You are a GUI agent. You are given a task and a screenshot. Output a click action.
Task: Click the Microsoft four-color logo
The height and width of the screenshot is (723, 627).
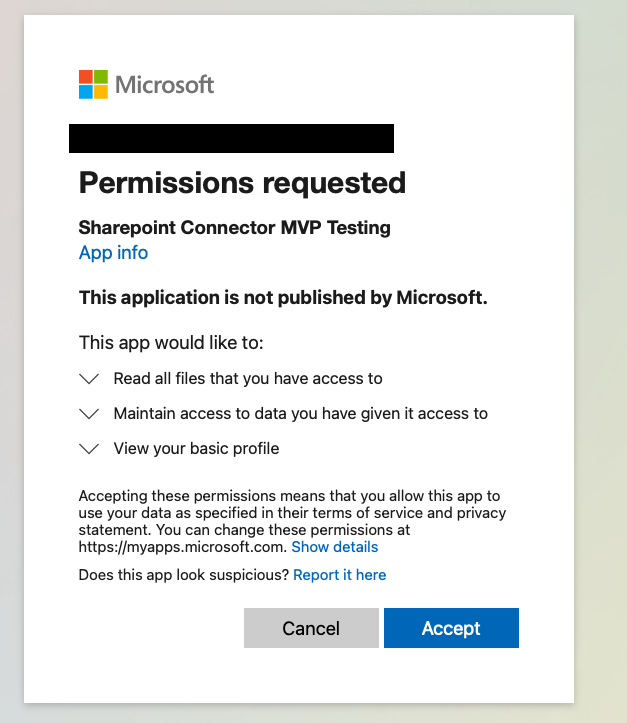click(x=93, y=84)
